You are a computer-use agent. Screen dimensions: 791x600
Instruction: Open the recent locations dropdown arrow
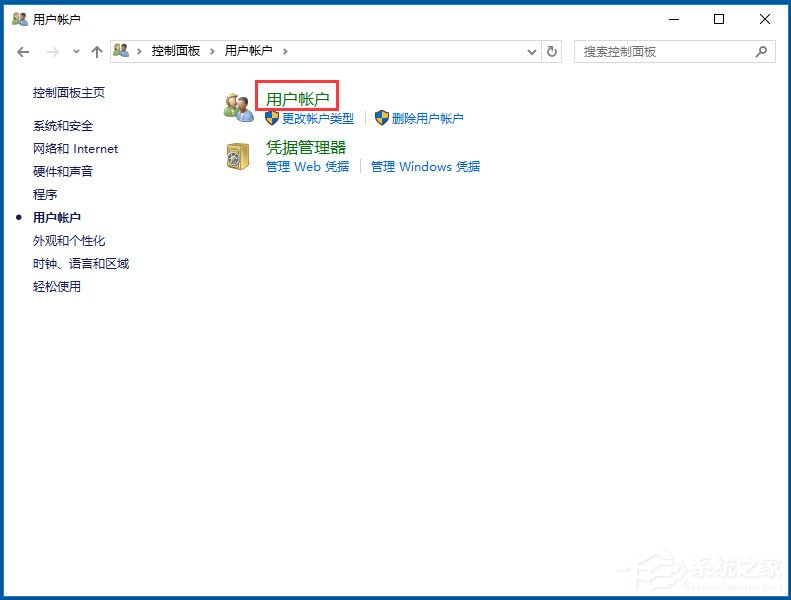tap(76, 52)
